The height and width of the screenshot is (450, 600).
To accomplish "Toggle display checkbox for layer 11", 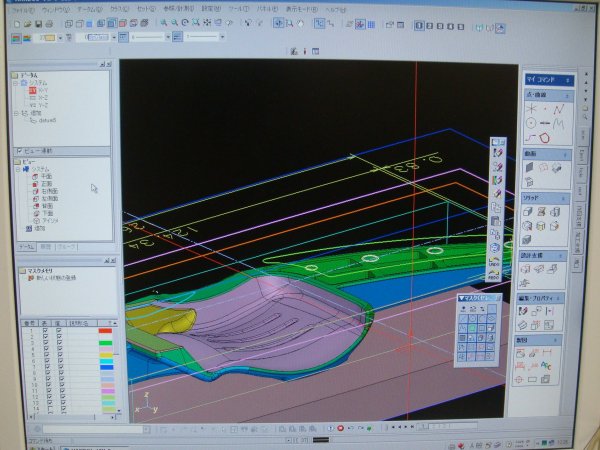I will click(48, 391).
